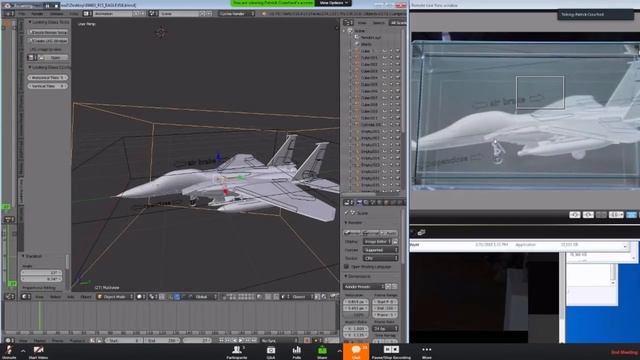
Task: Open the Zoom Polls icon
Action: click(297, 350)
